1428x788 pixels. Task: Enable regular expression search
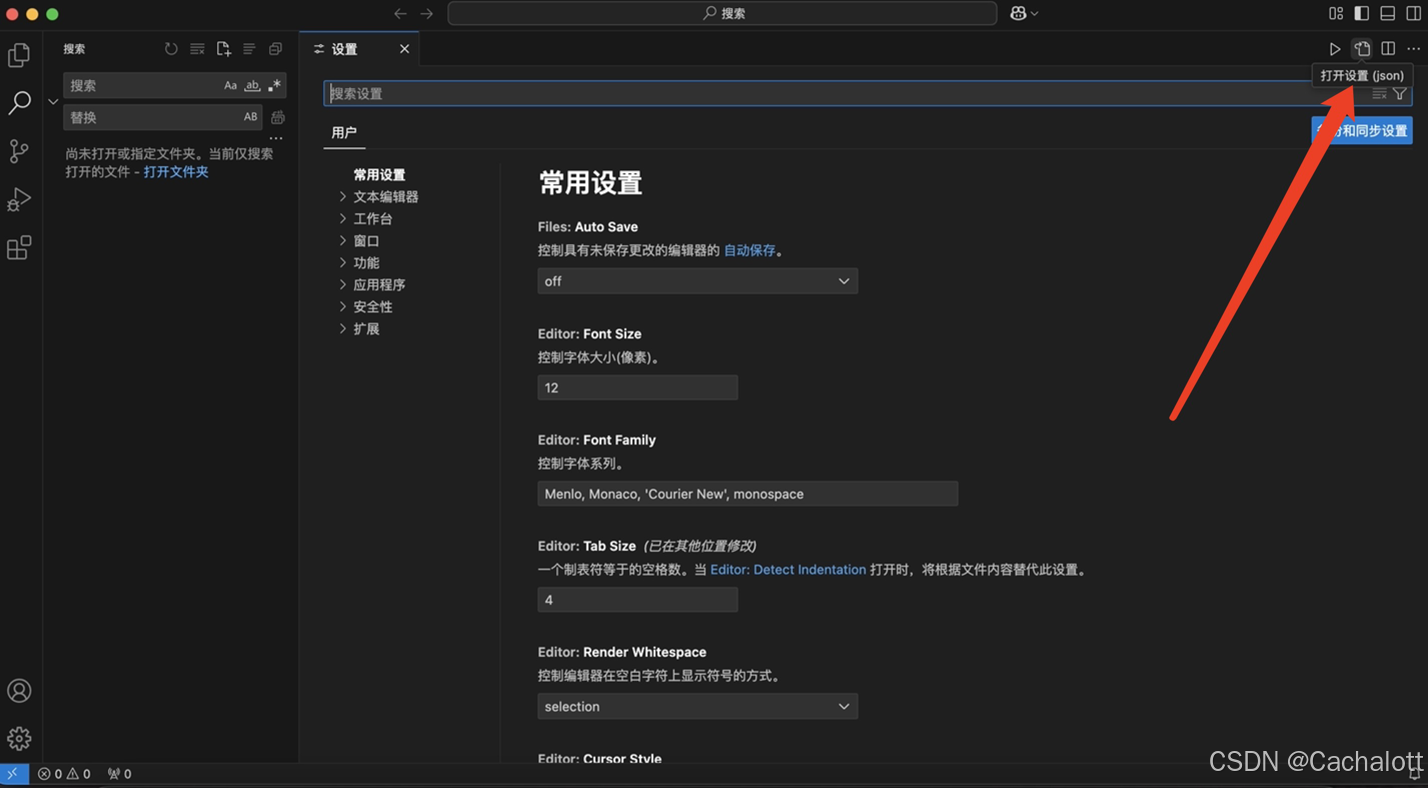coord(274,85)
